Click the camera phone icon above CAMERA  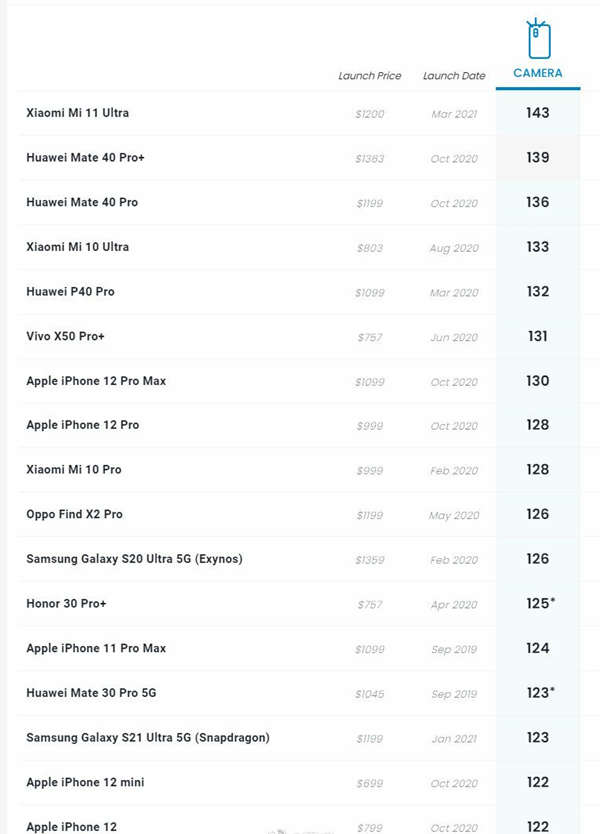click(538, 38)
